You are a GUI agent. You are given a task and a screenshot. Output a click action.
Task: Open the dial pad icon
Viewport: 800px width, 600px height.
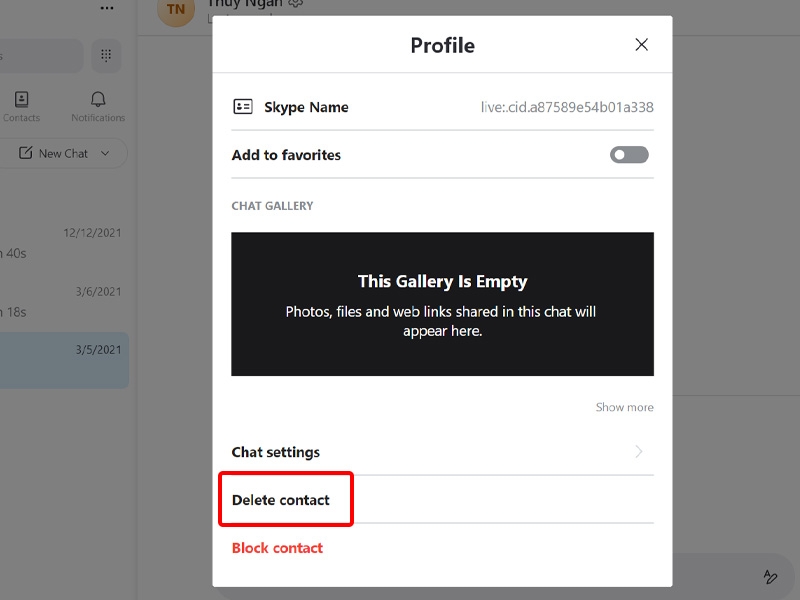click(x=106, y=55)
